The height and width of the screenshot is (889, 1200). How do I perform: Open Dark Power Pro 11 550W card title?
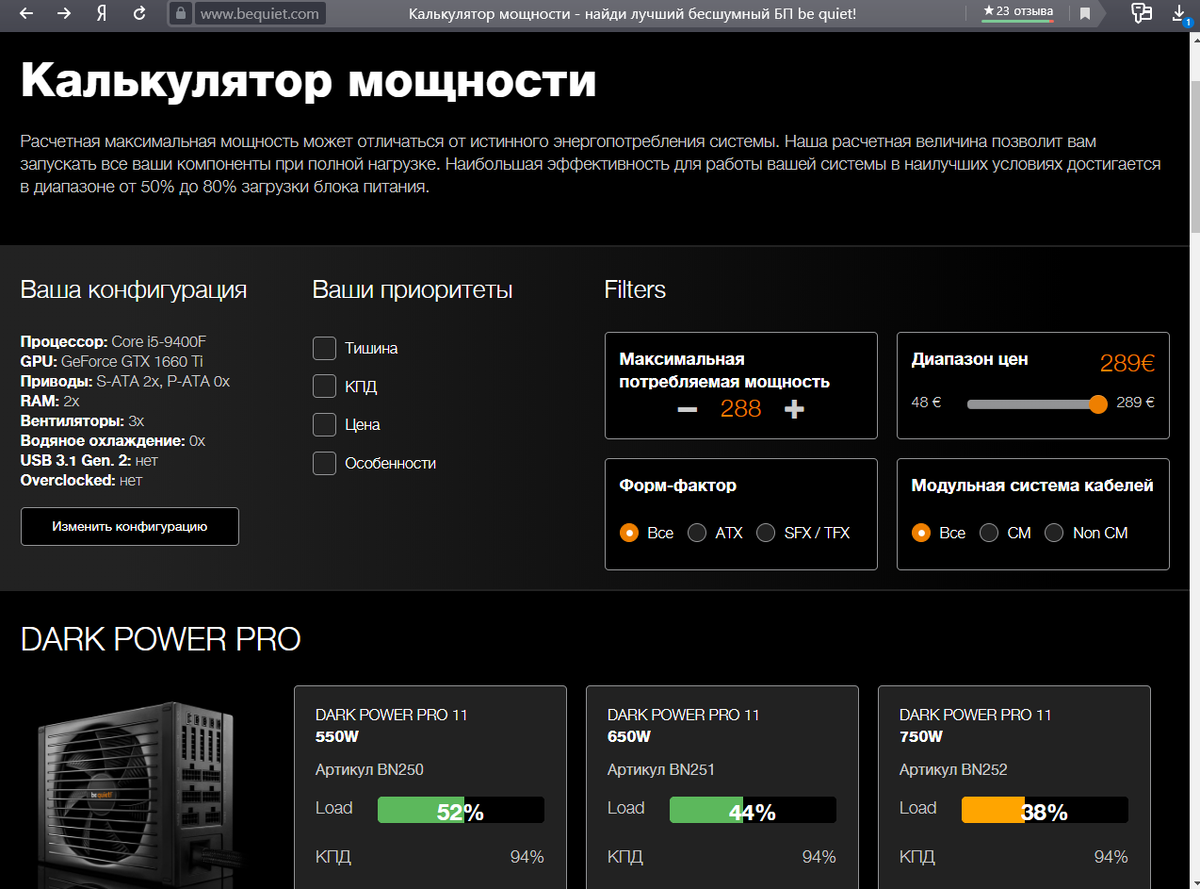coord(392,725)
